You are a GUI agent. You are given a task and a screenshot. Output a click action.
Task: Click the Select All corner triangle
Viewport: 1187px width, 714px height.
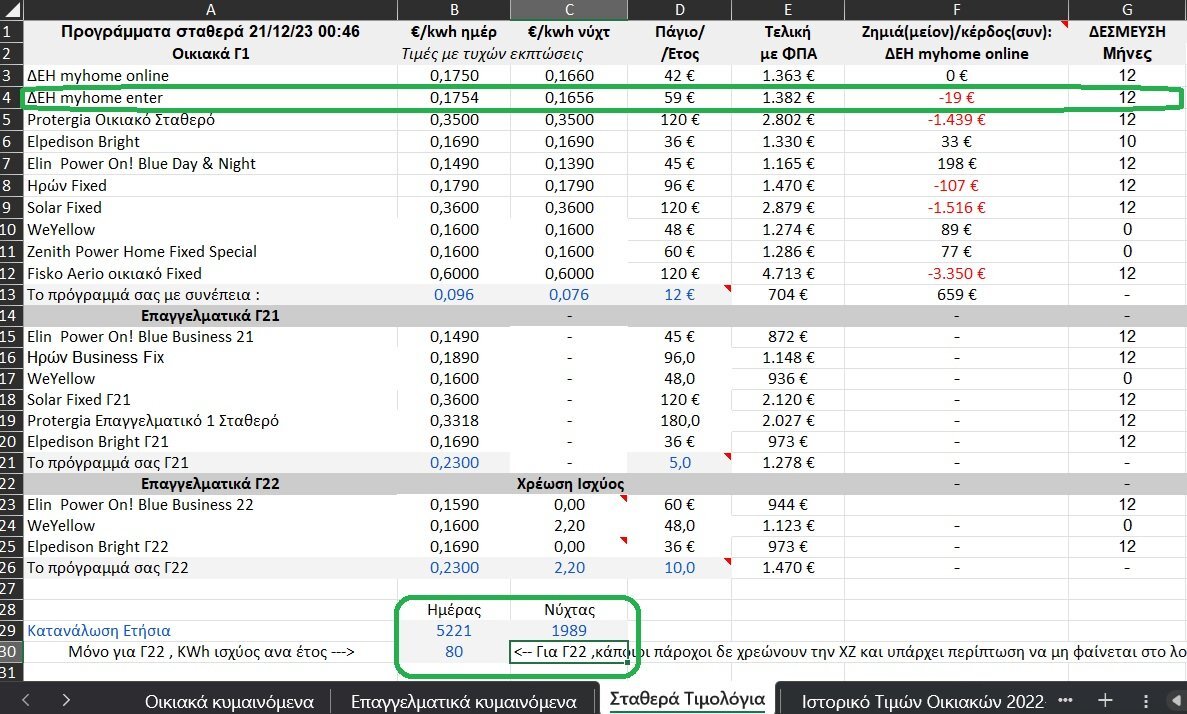12,10
